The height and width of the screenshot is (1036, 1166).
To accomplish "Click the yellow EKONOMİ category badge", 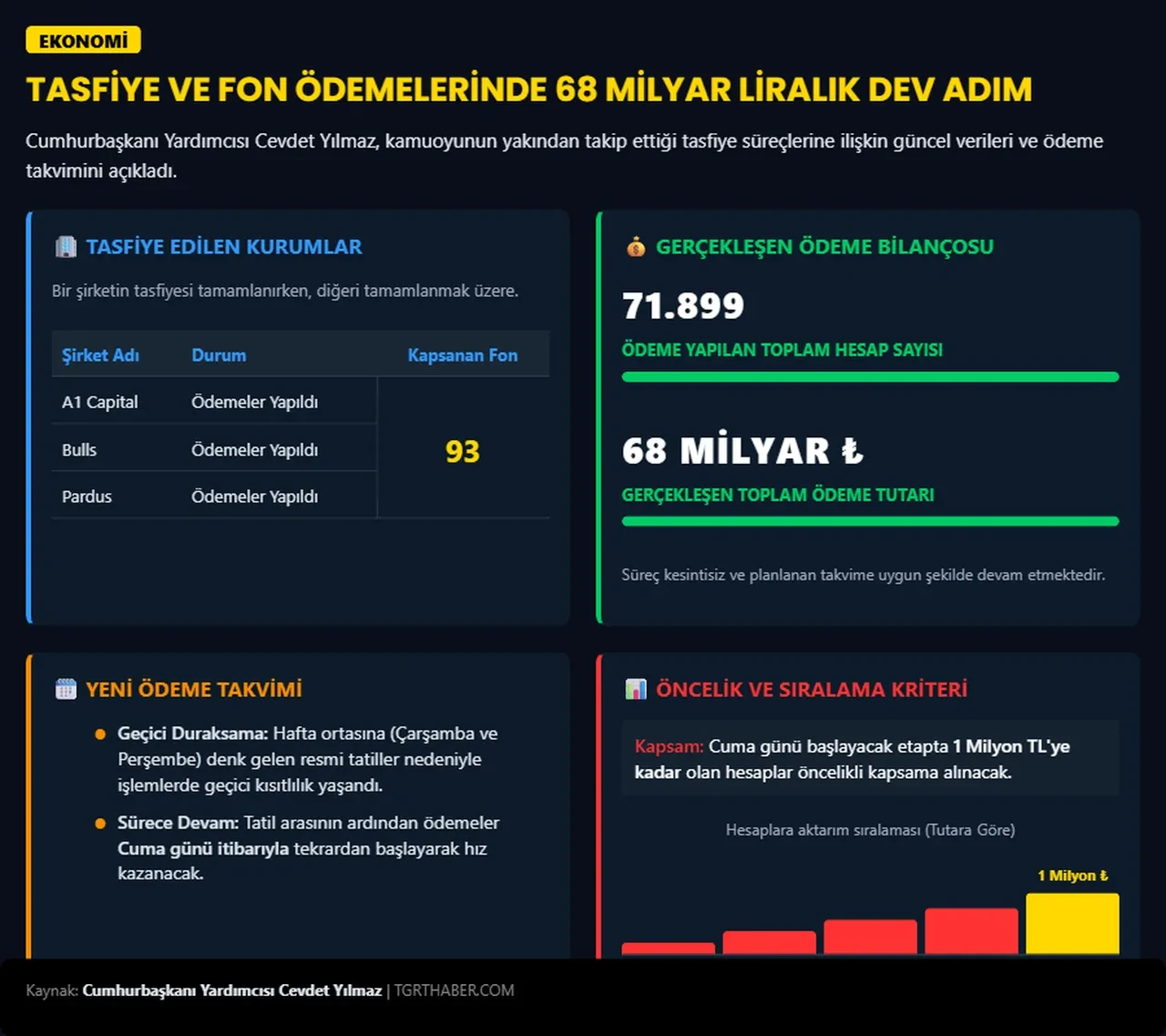I will [83, 41].
